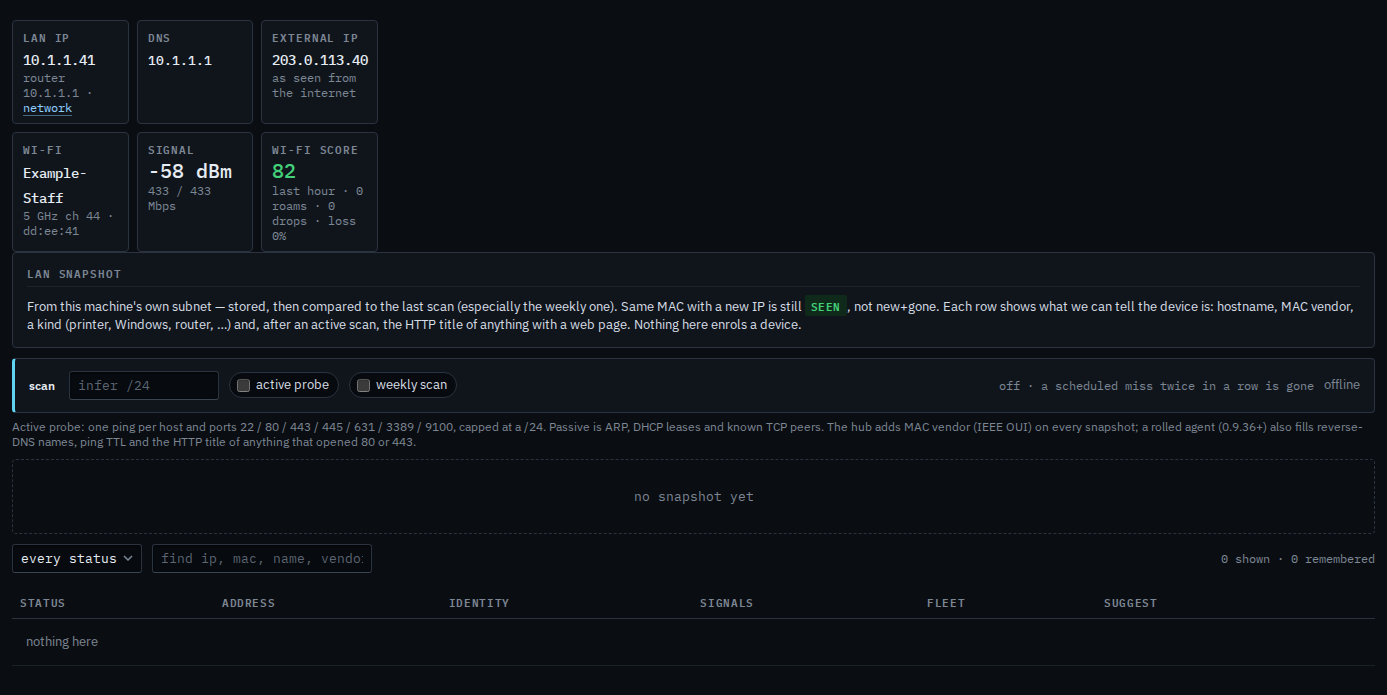Select the external IP 203.0.113.40

320,60
